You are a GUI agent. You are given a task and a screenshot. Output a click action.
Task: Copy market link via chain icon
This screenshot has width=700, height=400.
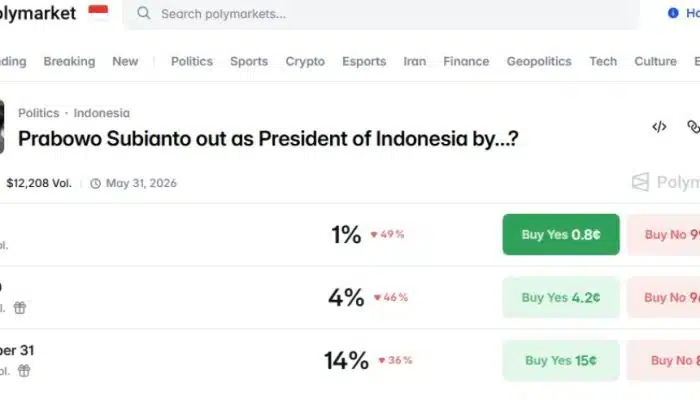[x=693, y=127]
